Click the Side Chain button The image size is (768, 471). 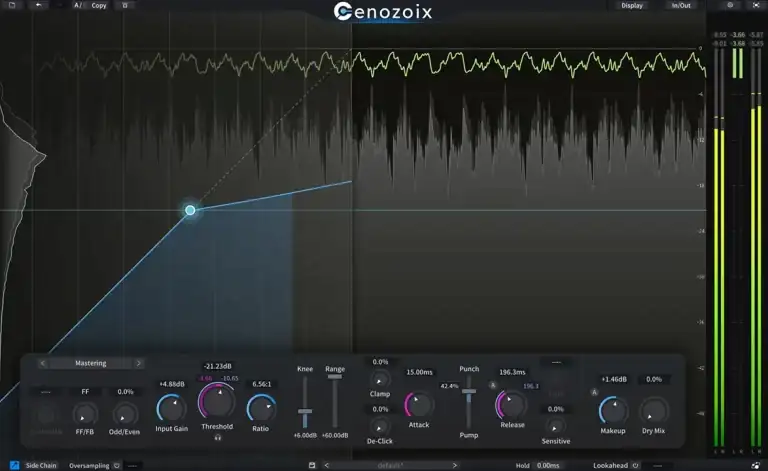click(41, 466)
